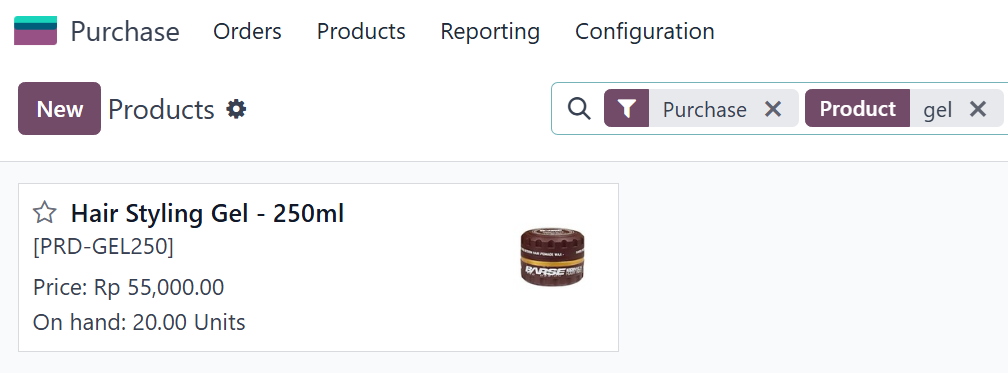The width and height of the screenshot is (1008, 373).
Task: Click the gel search term
Action: click(x=937, y=111)
